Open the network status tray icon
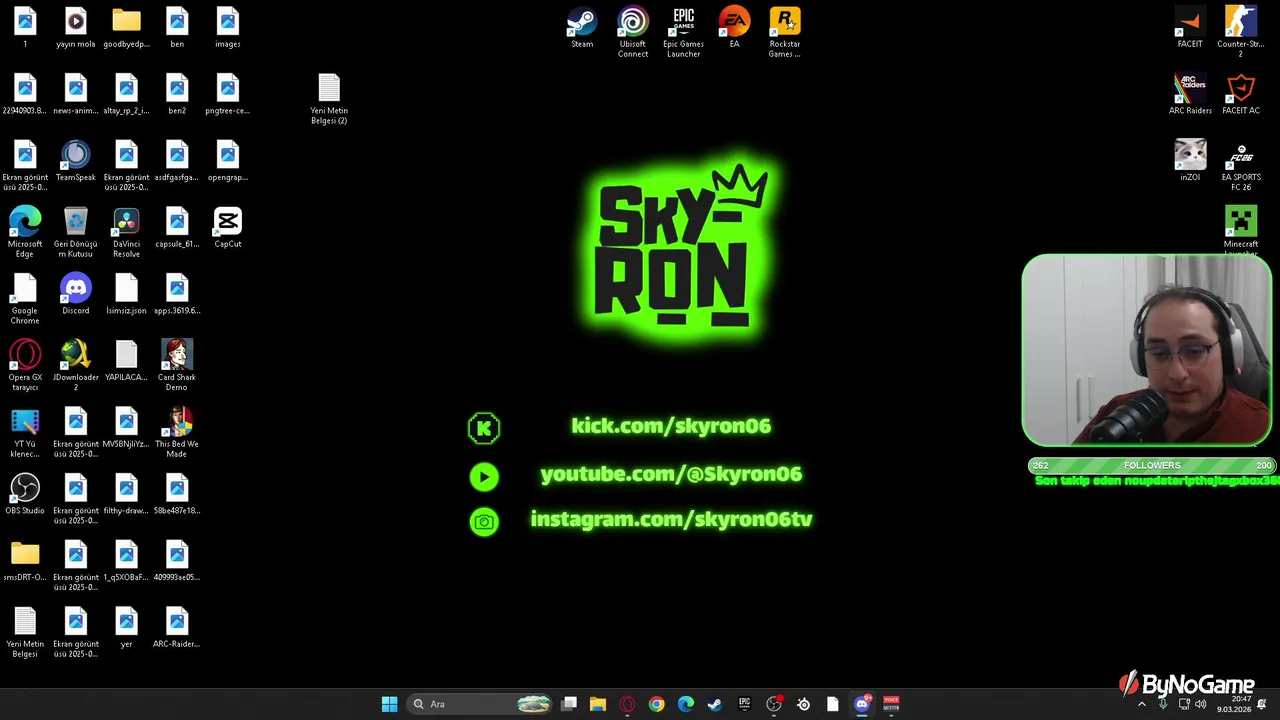This screenshot has height=720, width=1280. point(1184,704)
